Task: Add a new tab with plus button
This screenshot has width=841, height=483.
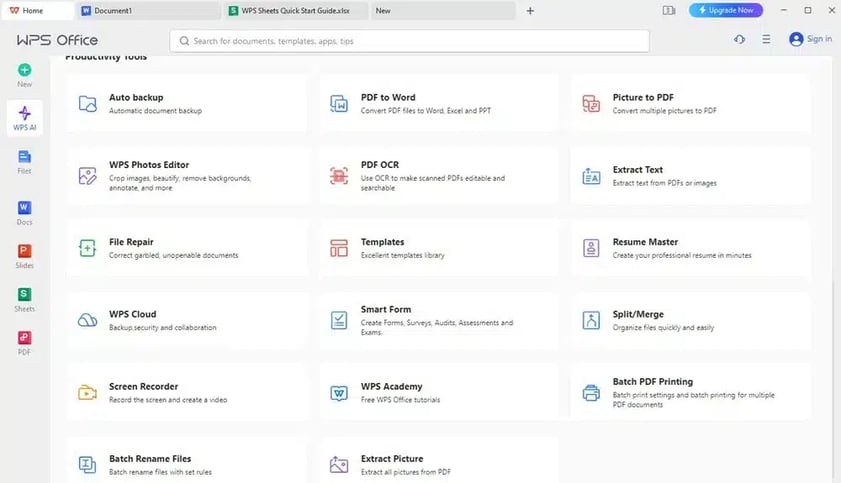Action: (x=530, y=11)
